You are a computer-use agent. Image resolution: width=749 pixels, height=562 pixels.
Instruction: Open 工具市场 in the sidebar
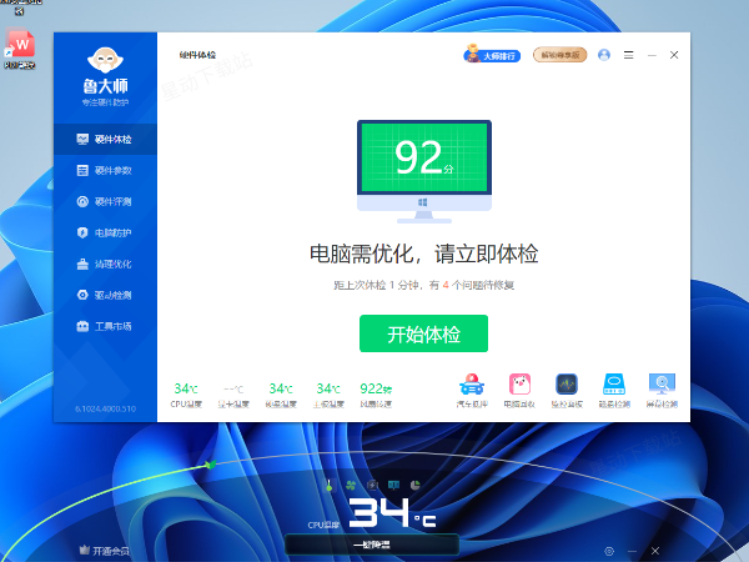105,326
